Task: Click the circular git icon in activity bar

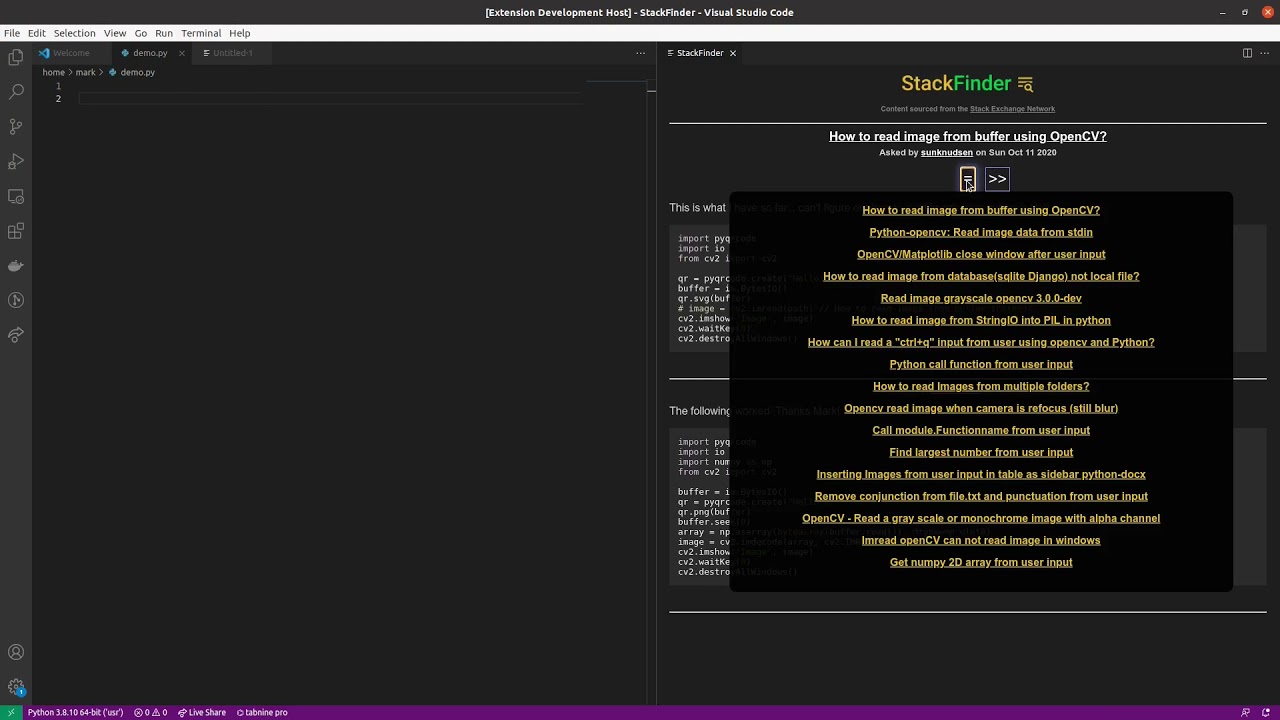Action: point(16,301)
